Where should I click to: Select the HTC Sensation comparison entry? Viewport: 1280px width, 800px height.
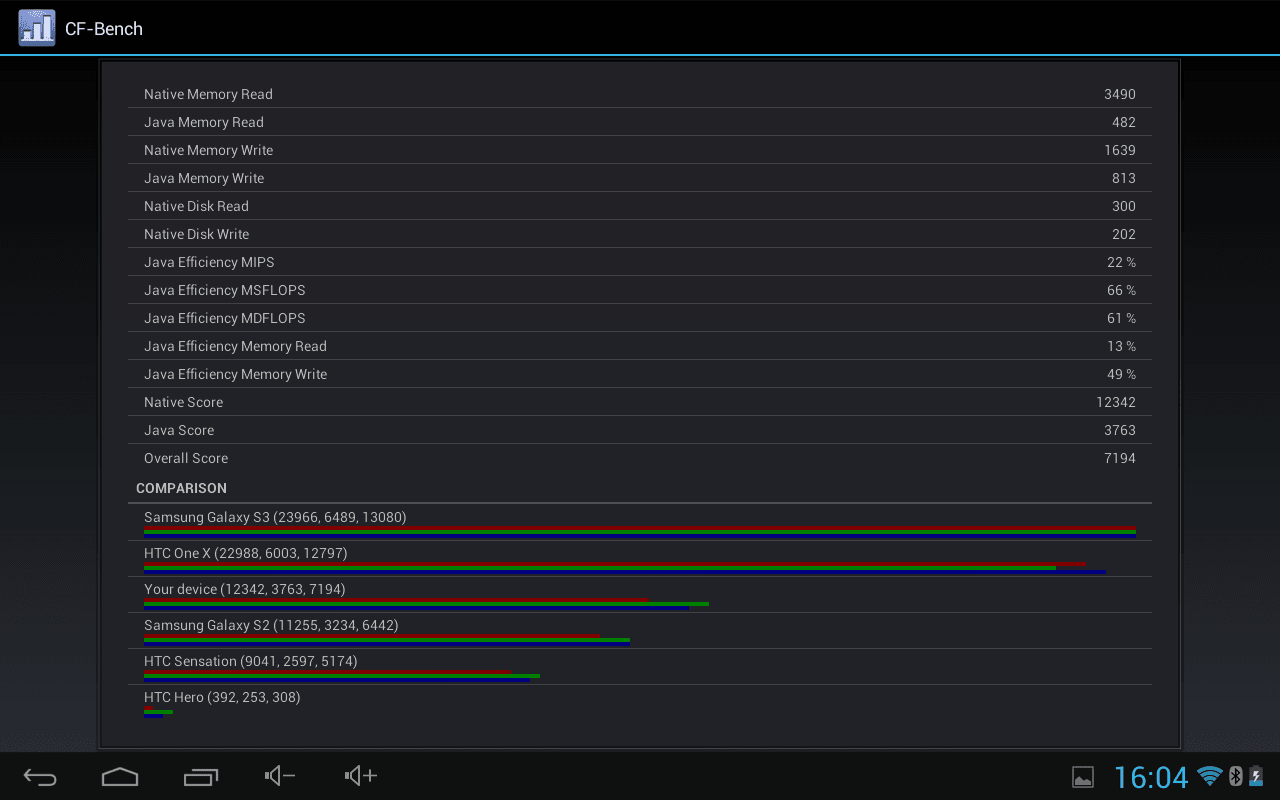point(640,667)
